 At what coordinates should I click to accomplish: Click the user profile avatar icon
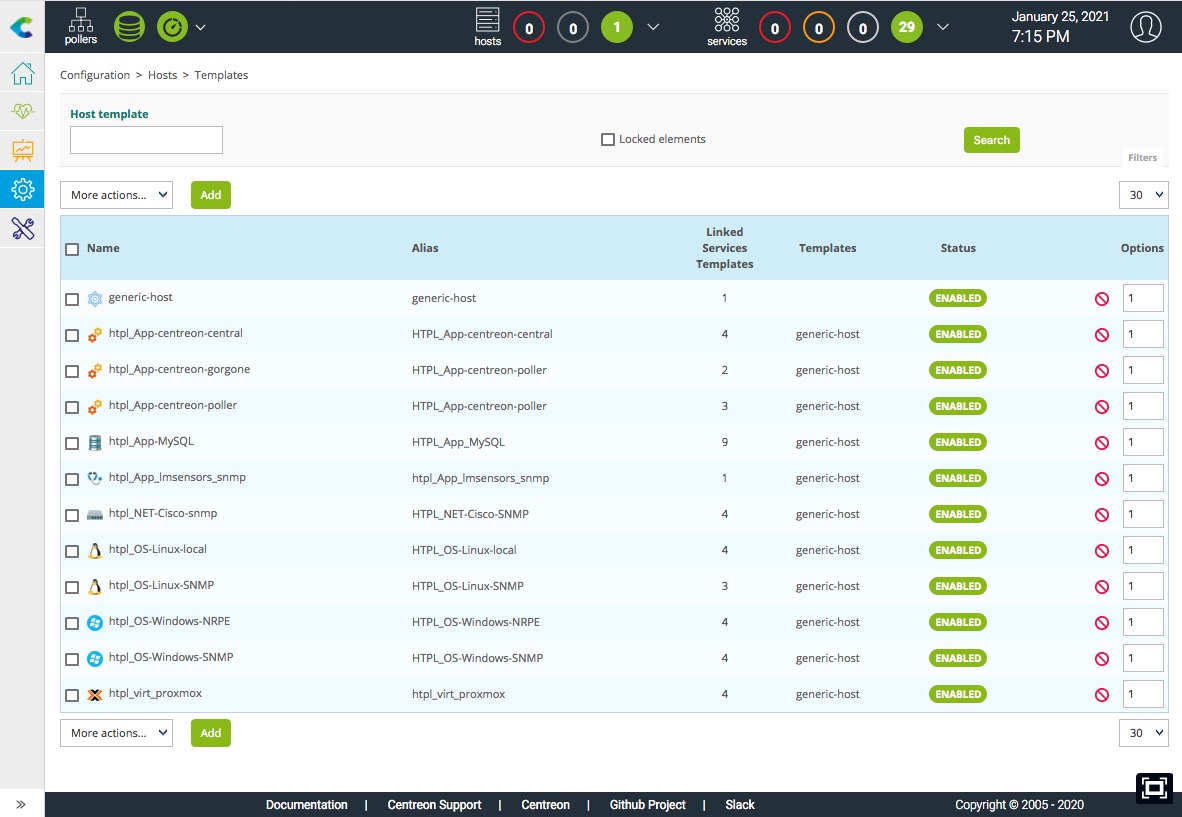click(x=1146, y=27)
